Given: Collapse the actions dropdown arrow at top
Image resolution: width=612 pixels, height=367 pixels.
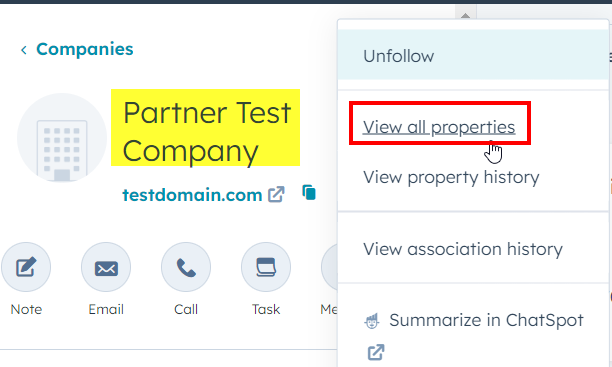Looking at the screenshot, I should [x=465, y=15].
